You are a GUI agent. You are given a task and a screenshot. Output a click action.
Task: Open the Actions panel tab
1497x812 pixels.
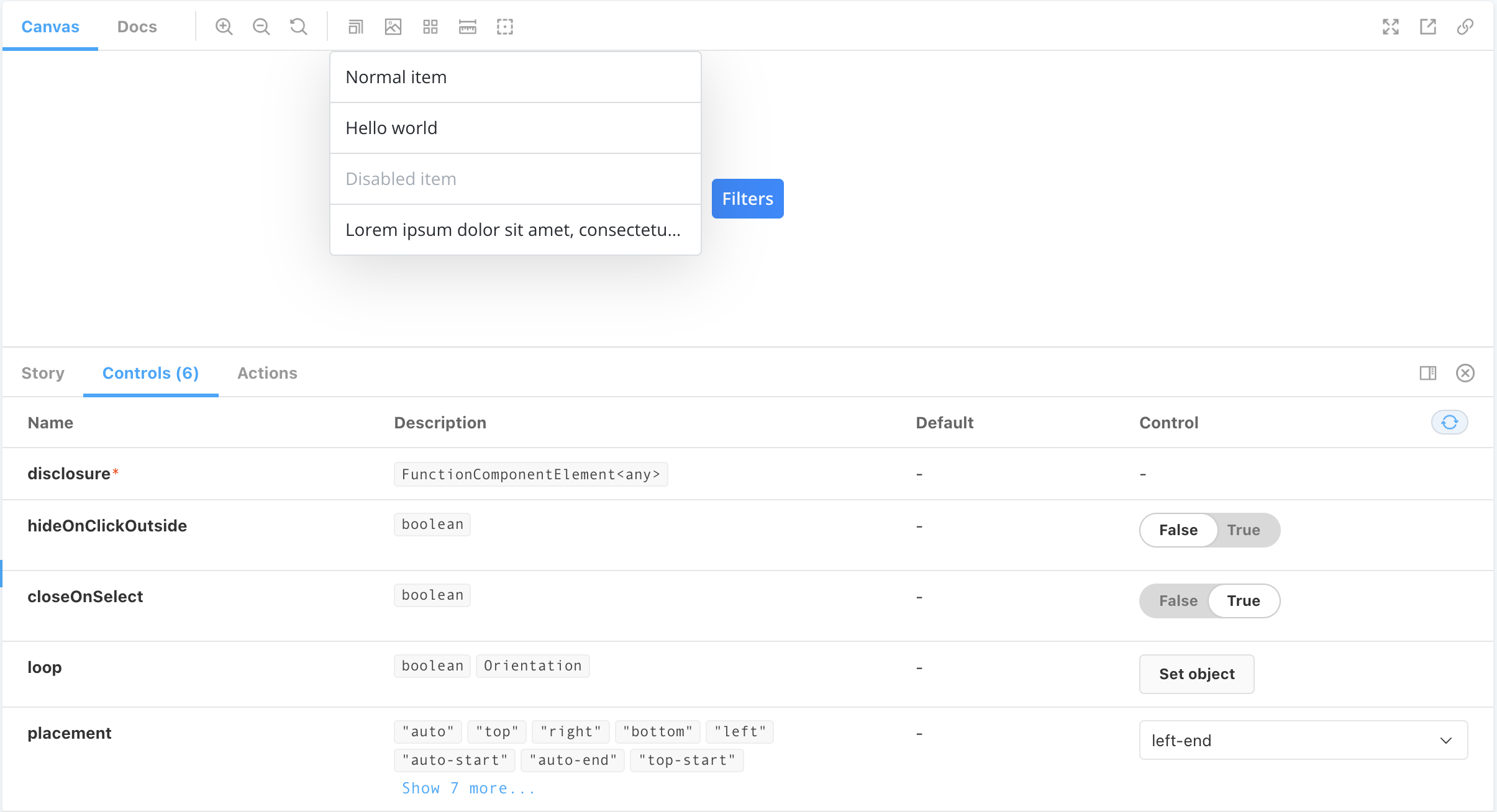267,373
